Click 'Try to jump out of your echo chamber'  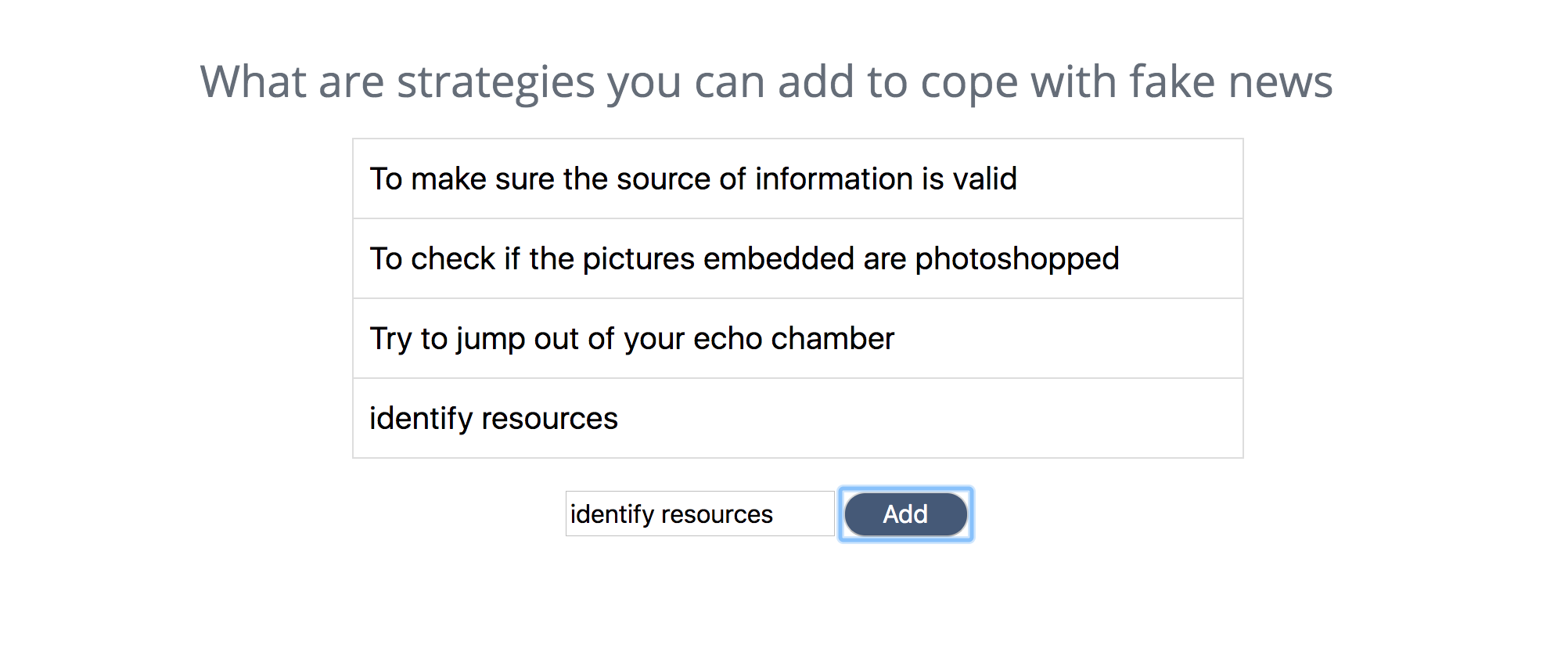(797, 339)
